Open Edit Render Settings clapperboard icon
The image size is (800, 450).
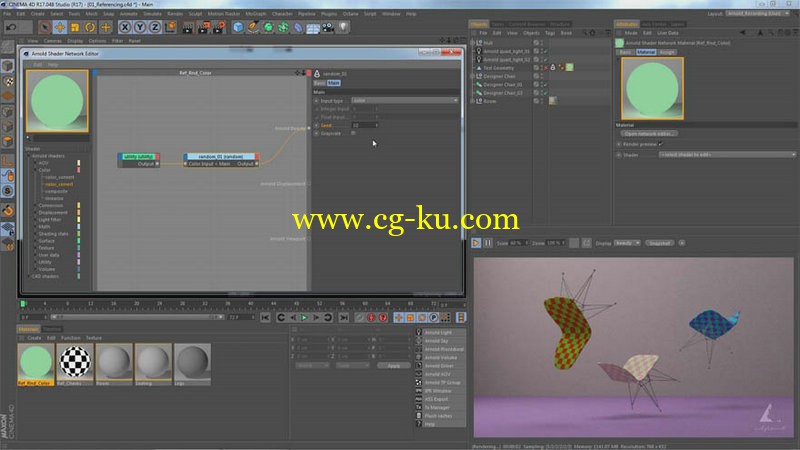[219, 27]
